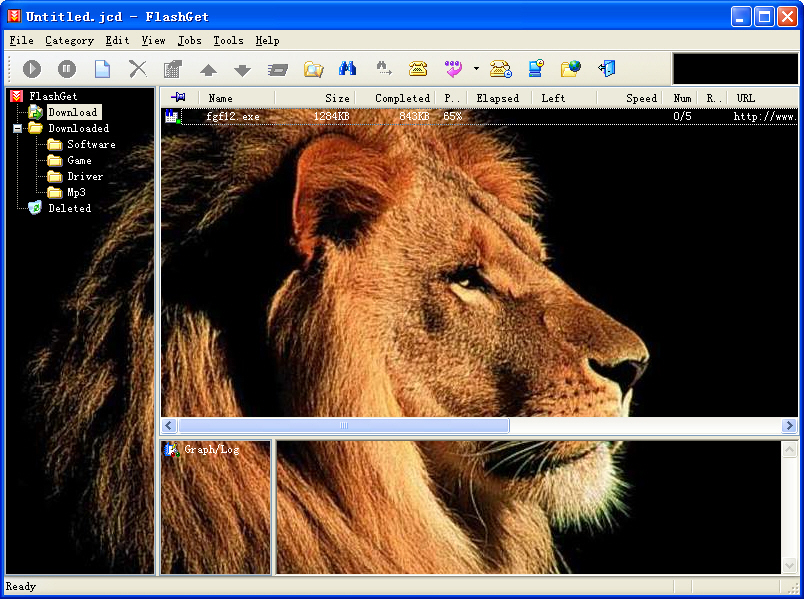Open the Jobs menu
The image size is (804, 599).
(189, 41)
